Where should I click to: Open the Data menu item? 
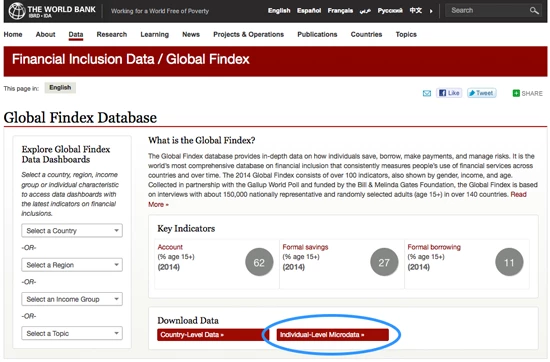(x=76, y=34)
